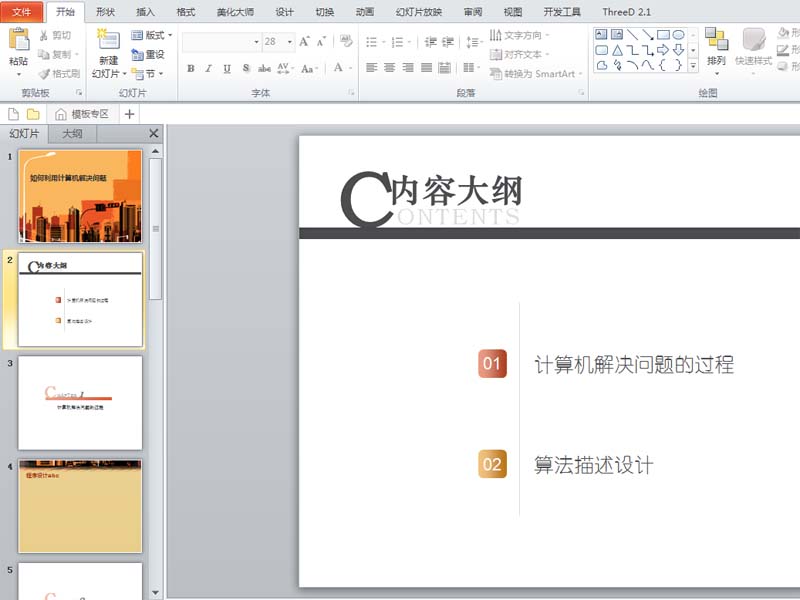Increase font size with the larger A

(x=305, y=42)
